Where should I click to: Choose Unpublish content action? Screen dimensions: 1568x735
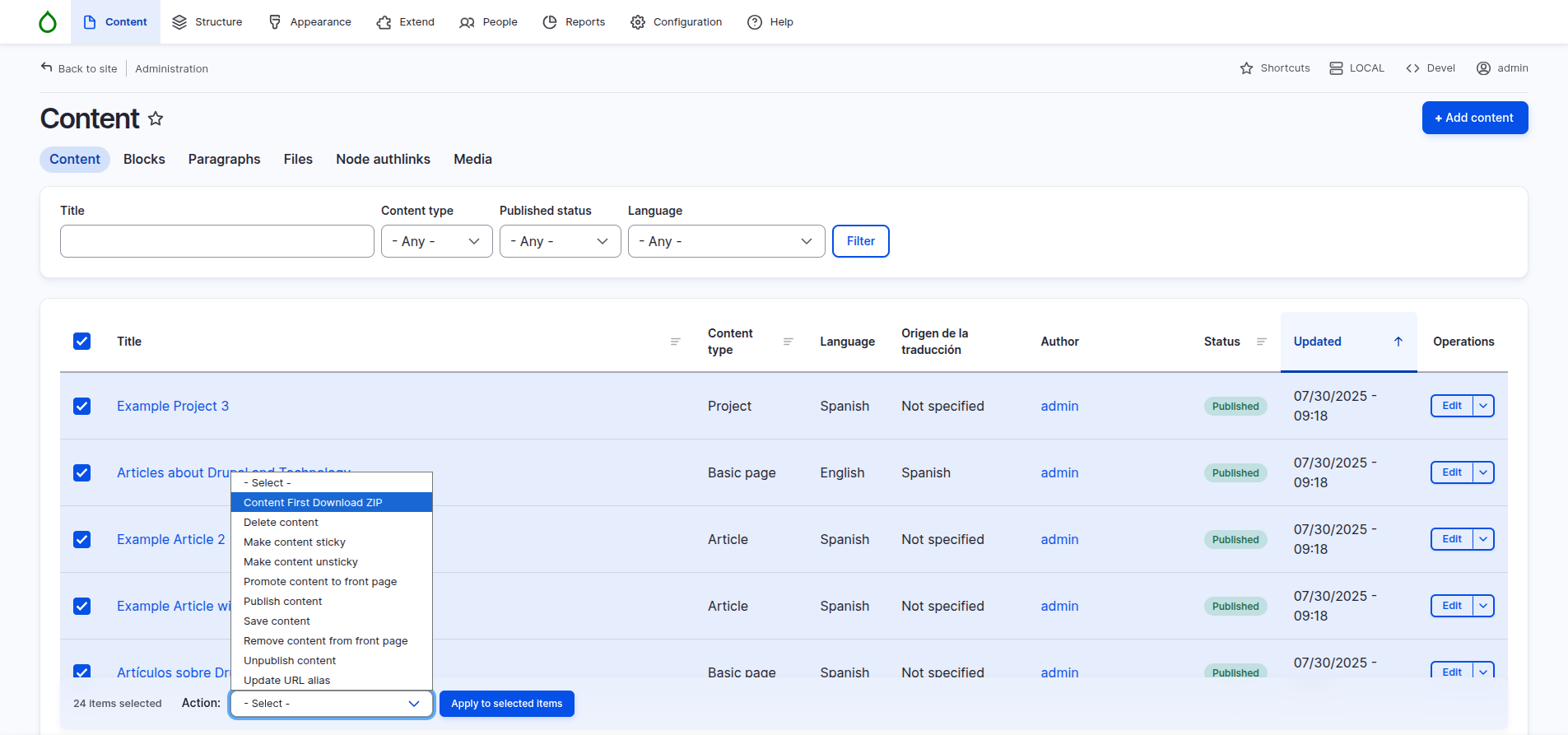(x=332, y=660)
